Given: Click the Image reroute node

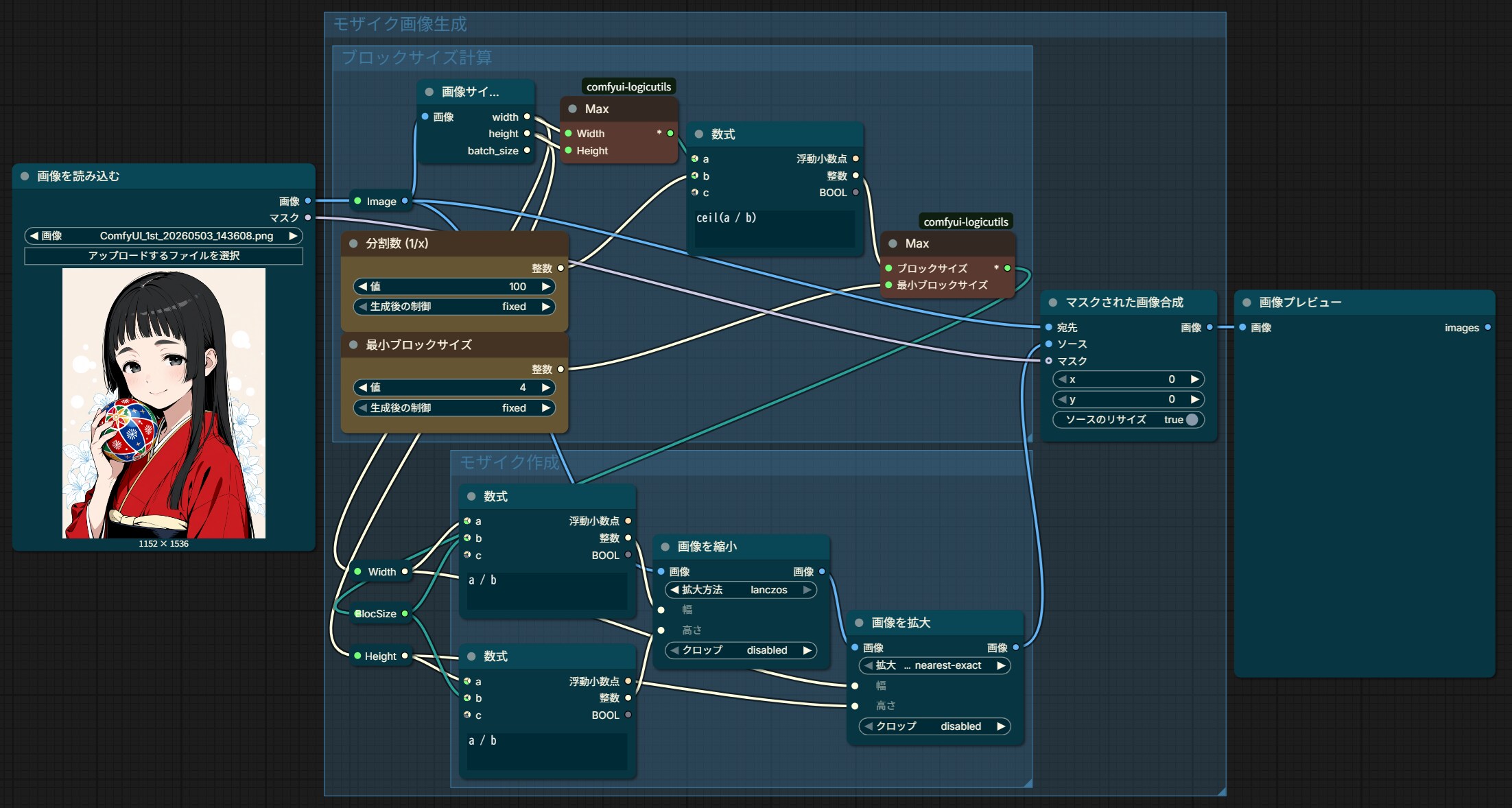Looking at the screenshot, I should point(381,202).
